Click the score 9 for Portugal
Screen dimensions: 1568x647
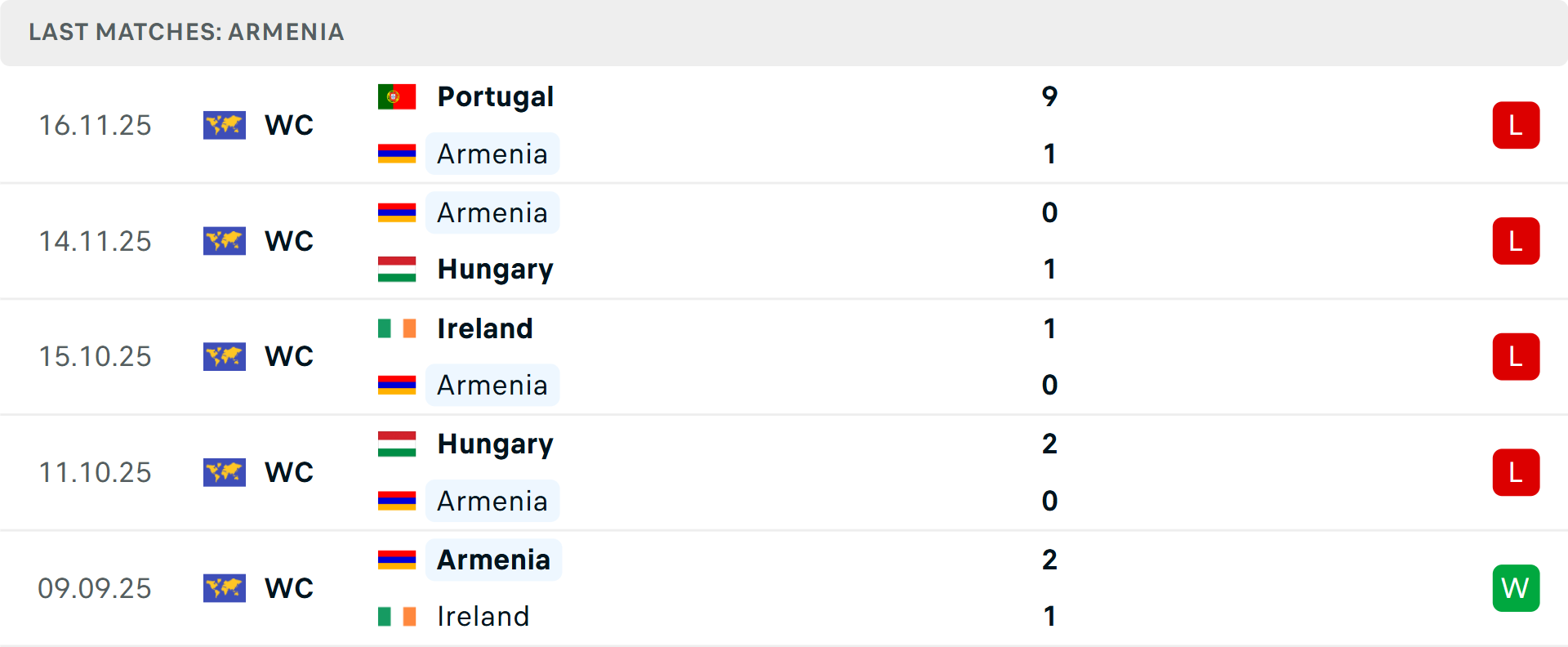[1049, 96]
